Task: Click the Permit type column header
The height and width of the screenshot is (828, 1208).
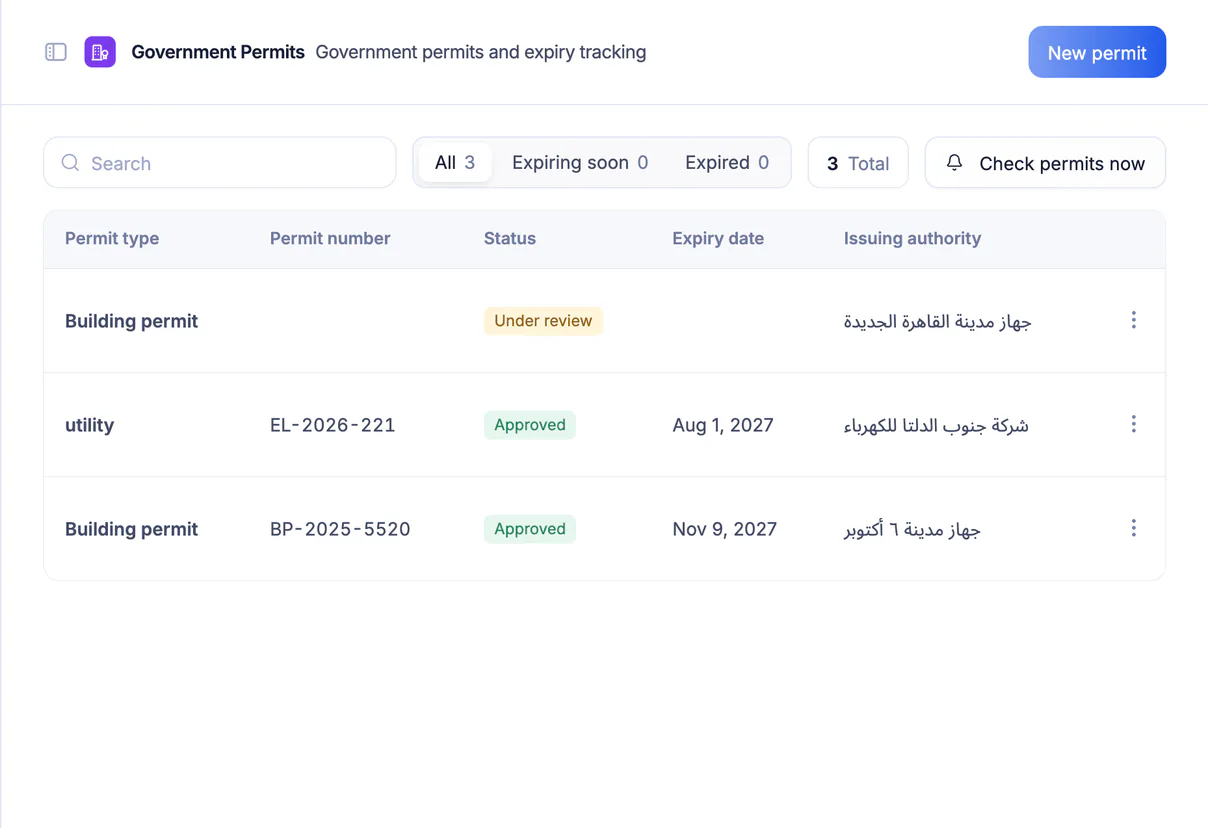Action: pyautogui.click(x=112, y=238)
